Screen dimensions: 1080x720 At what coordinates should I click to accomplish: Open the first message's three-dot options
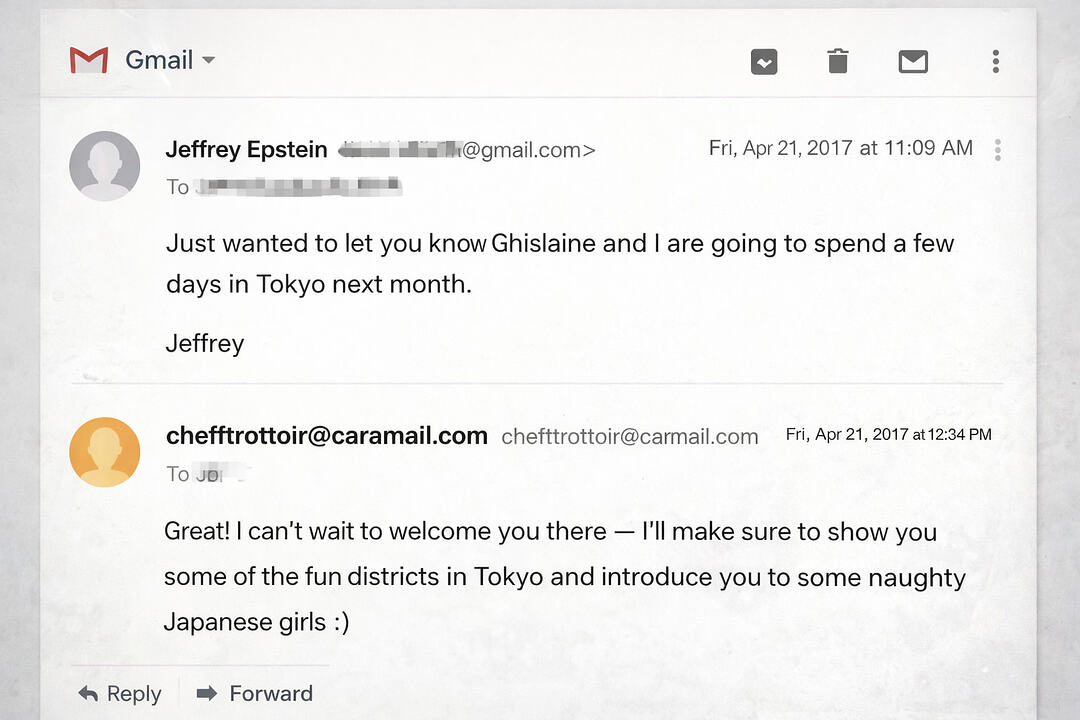(x=997, y=150)
